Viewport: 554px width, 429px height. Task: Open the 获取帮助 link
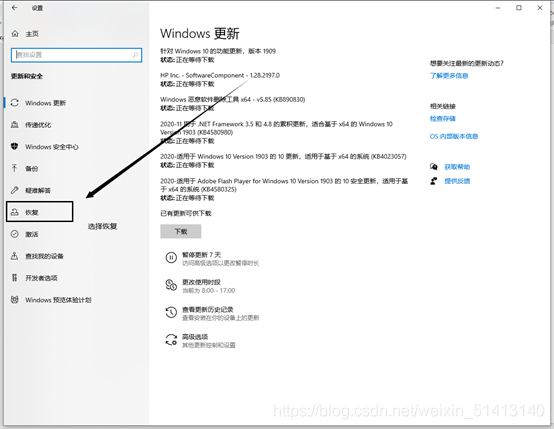click(457, 167)
